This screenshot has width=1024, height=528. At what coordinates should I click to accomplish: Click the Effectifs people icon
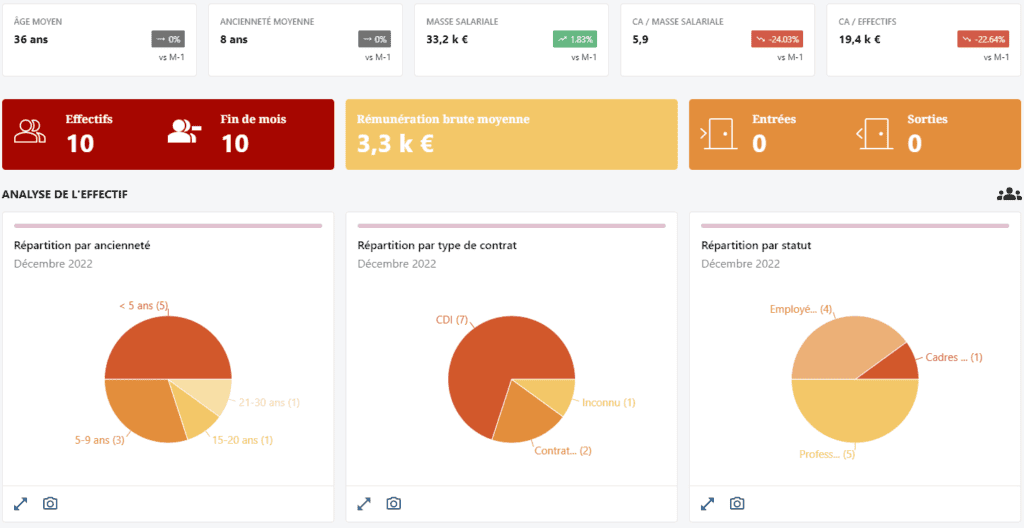30,132
